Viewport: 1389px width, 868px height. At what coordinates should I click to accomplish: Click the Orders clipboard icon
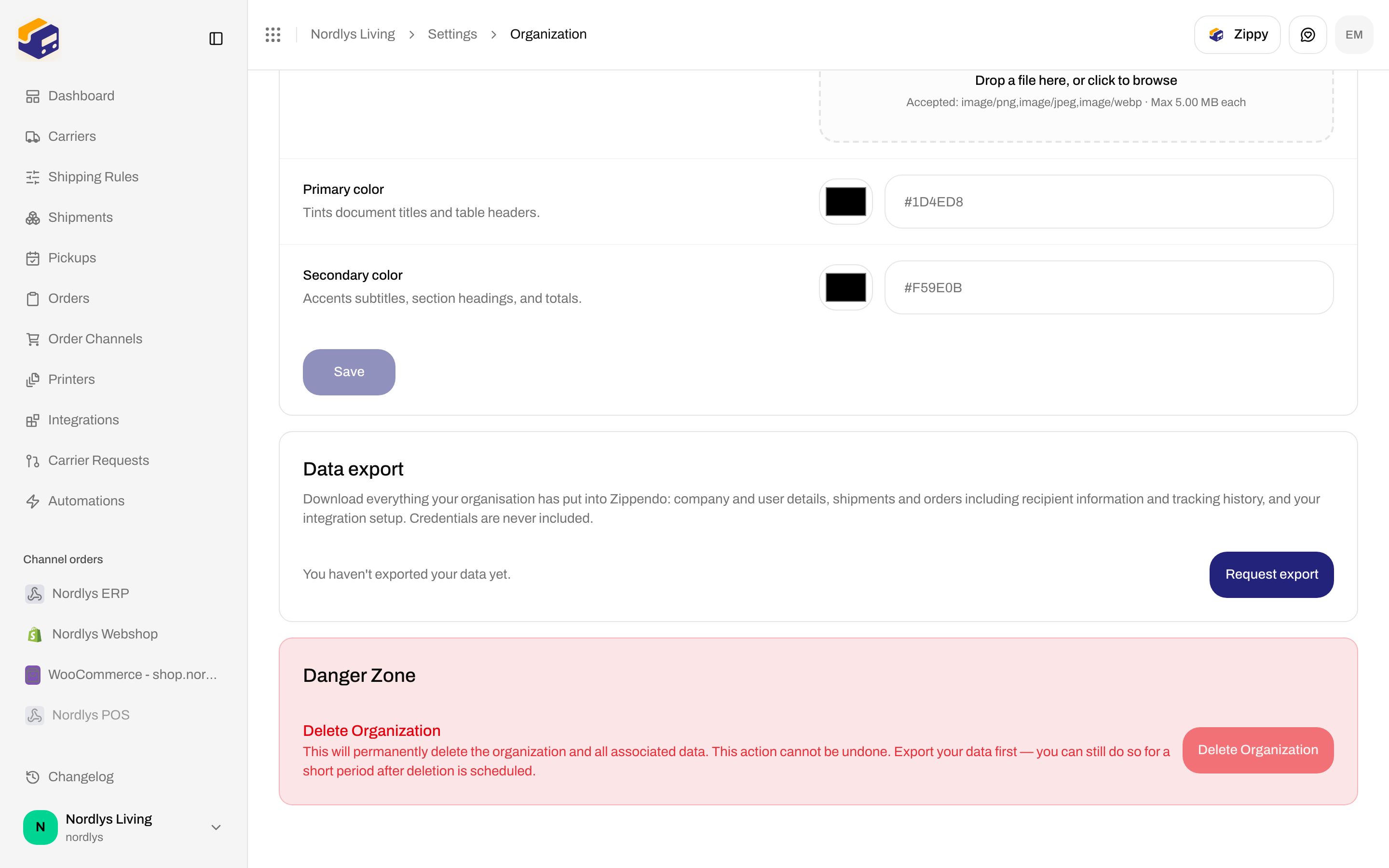[x=33, y=298]
